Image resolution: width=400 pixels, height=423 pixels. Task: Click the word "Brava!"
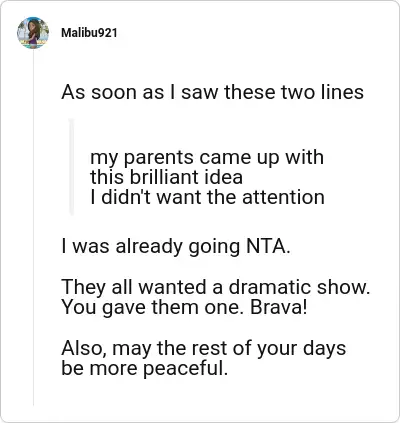278,307
